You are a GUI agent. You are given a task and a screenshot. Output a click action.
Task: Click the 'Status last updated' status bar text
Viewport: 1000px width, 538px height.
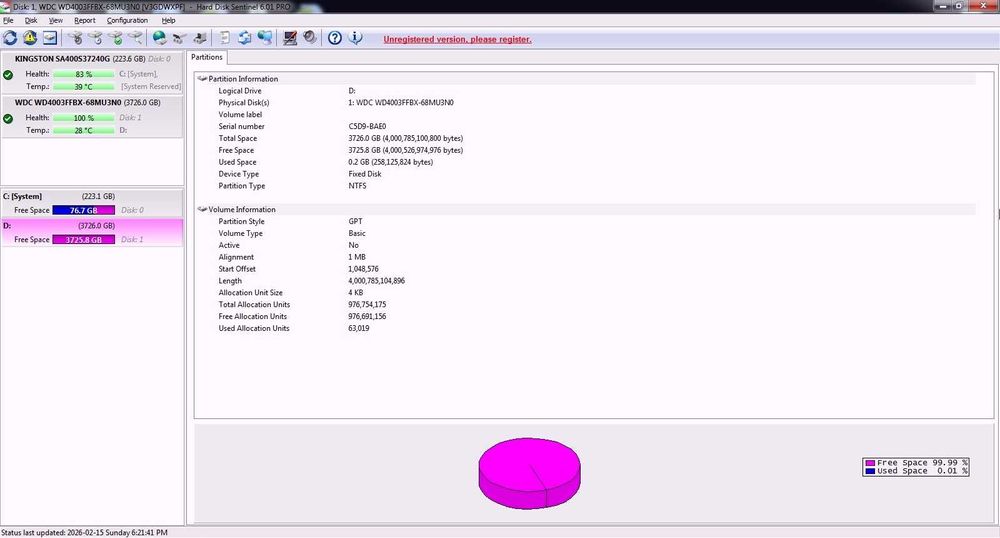(84, 532)
